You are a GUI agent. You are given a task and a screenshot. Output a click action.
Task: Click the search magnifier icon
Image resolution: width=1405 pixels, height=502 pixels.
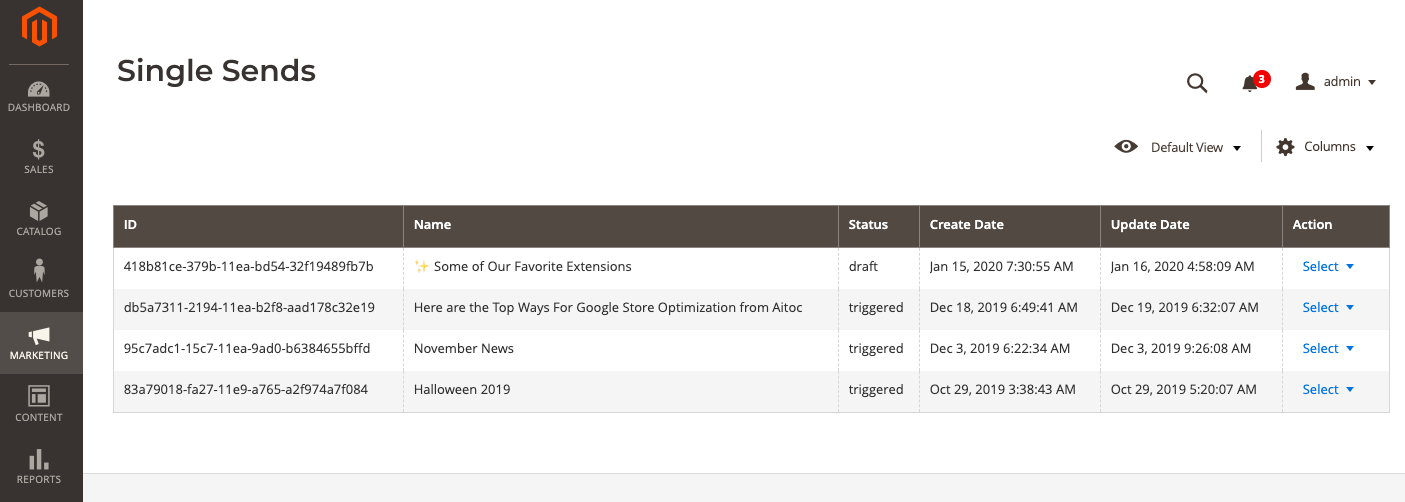(x=1197, y=83)
